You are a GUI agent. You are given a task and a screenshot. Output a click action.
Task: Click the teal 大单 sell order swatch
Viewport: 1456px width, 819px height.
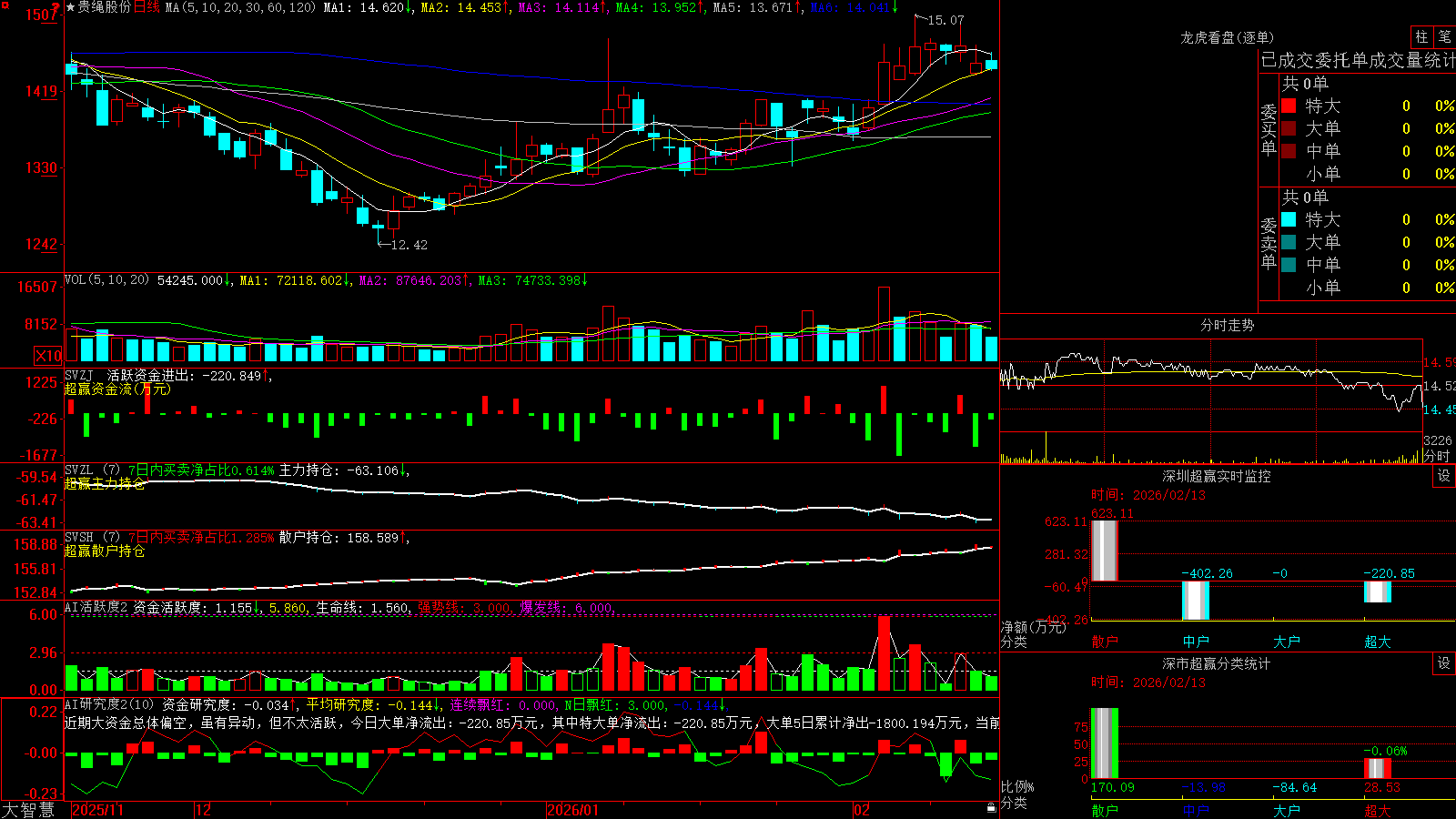coord(1289,242)
